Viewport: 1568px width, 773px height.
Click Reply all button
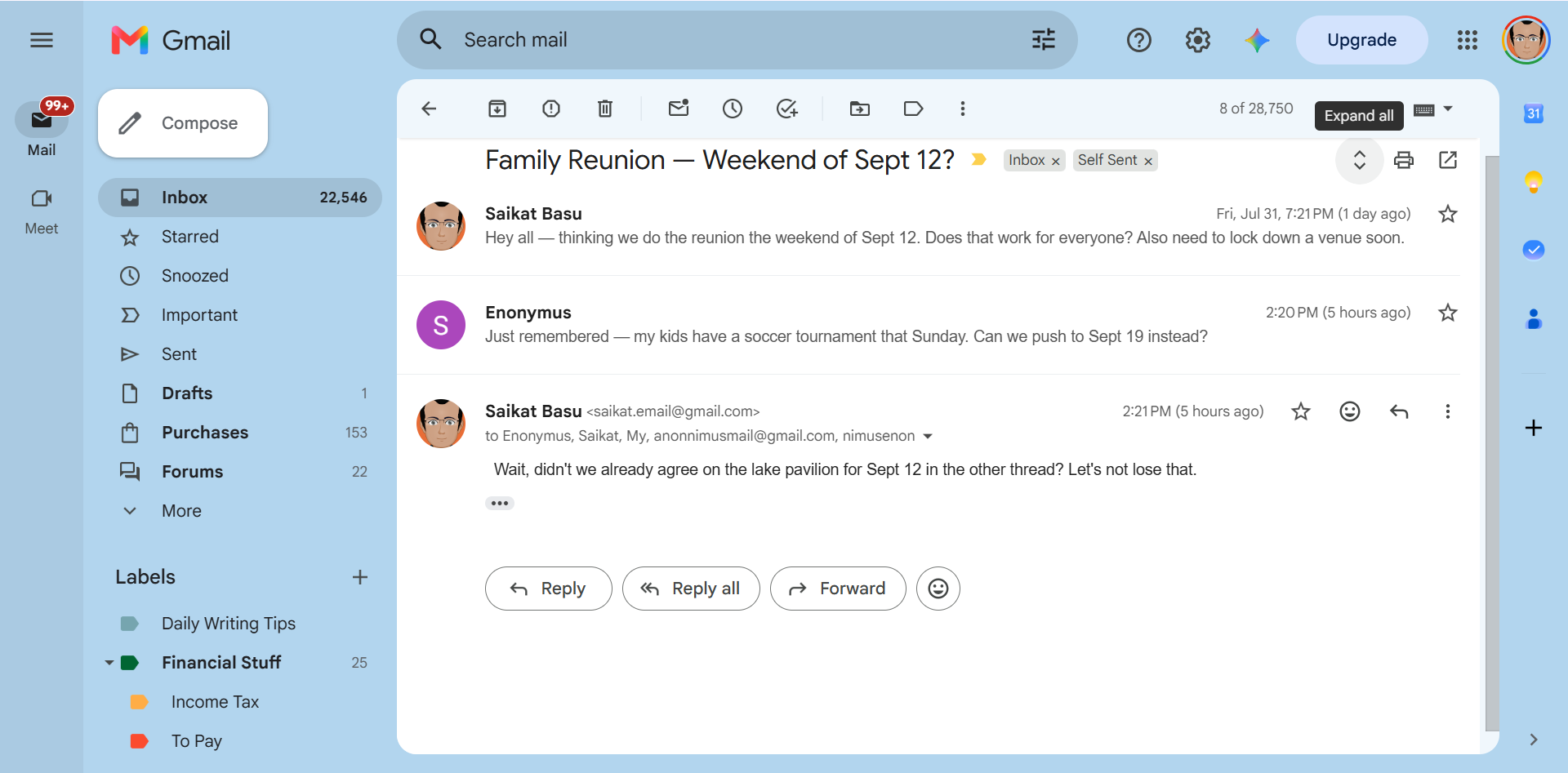tap(691, 589)
